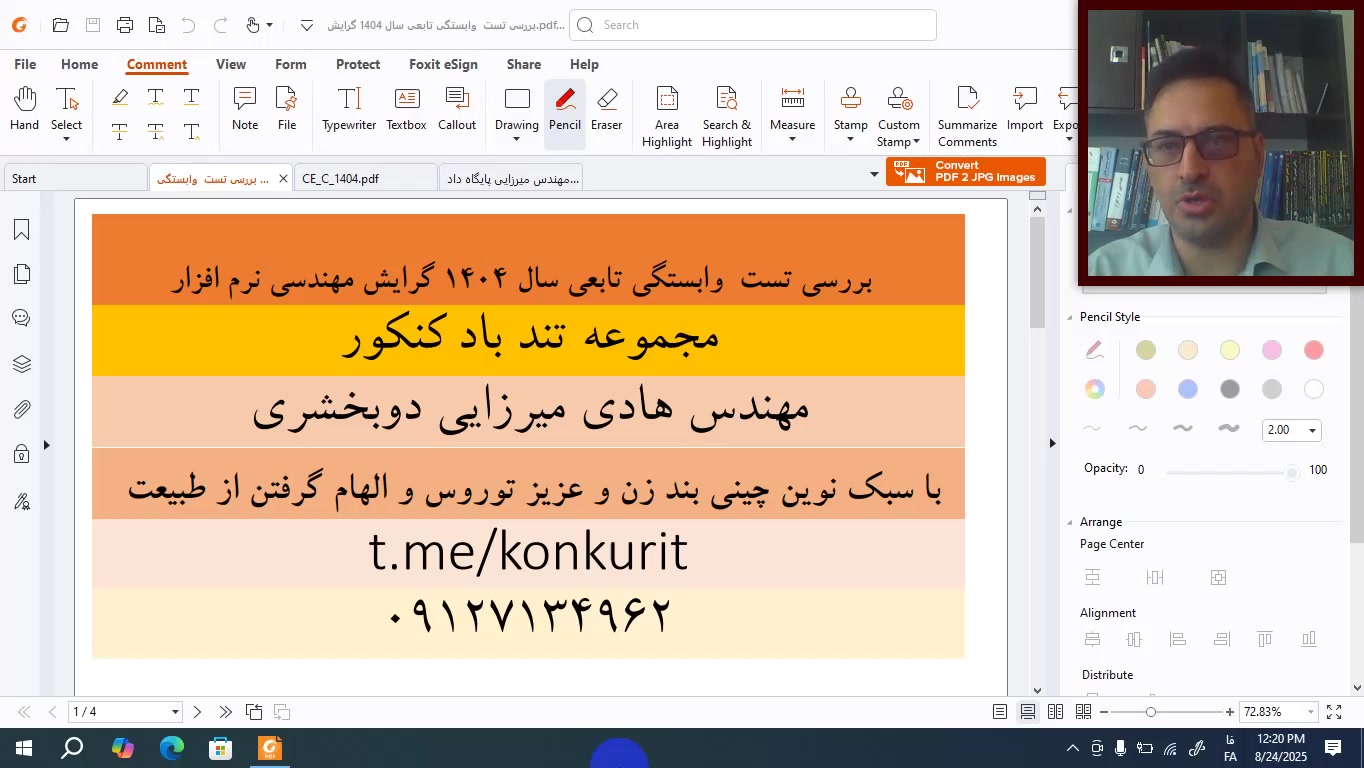Click Convert PDF 2 JPG Images banner
This screenshot has width=1364, height=768.
point(966,172)
